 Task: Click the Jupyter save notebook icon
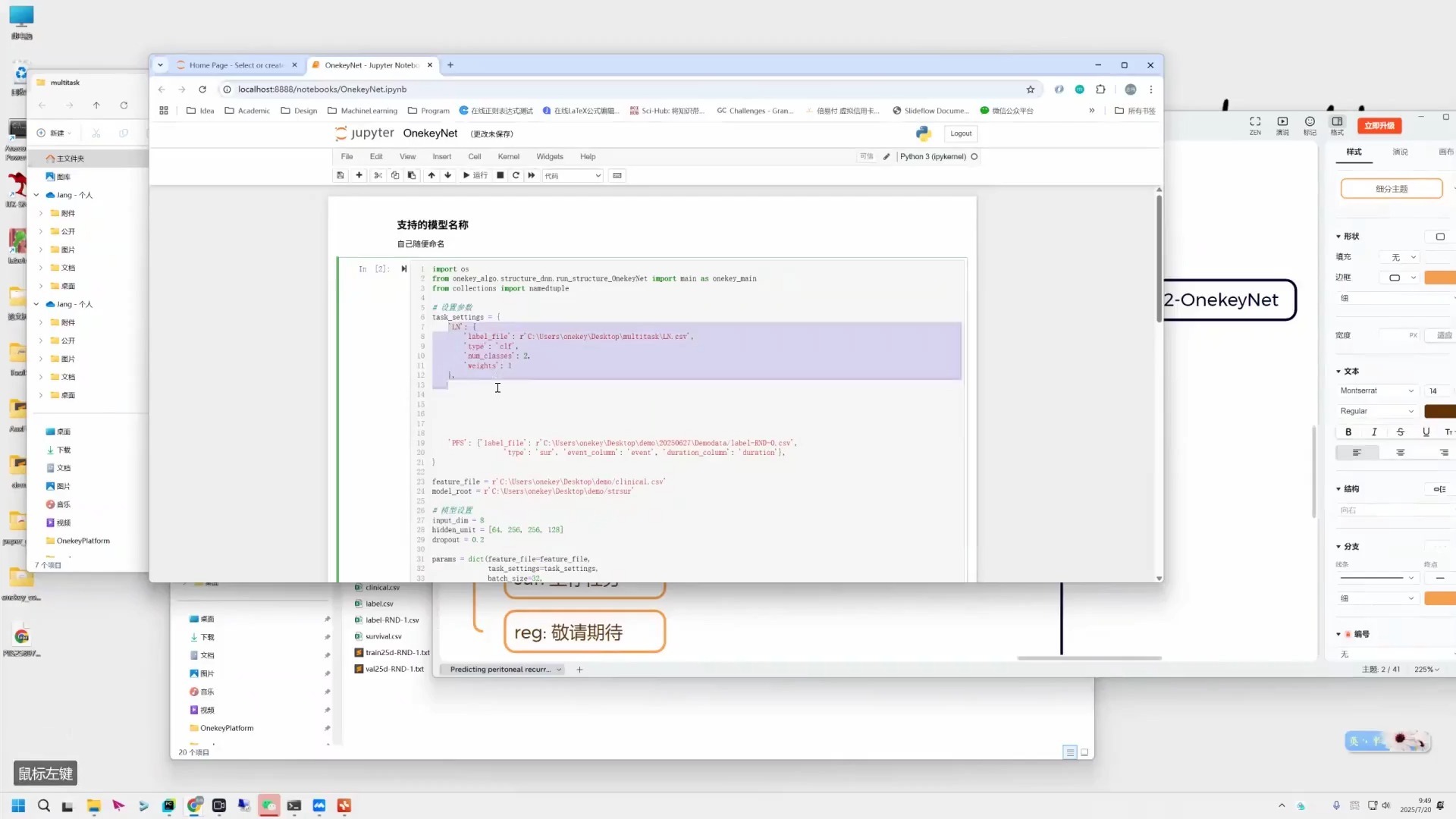tap(340, 175)
